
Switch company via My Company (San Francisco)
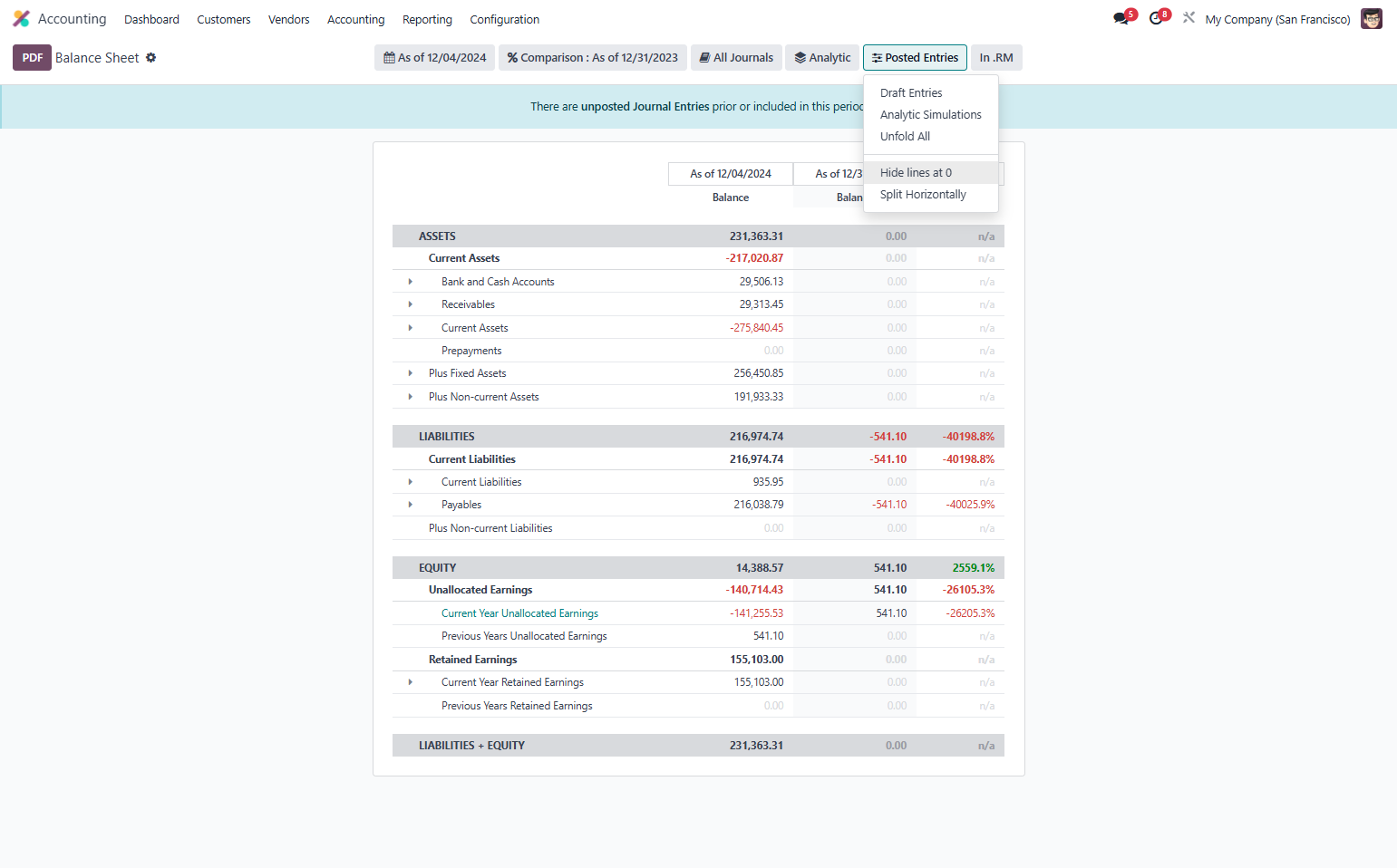1277,19
